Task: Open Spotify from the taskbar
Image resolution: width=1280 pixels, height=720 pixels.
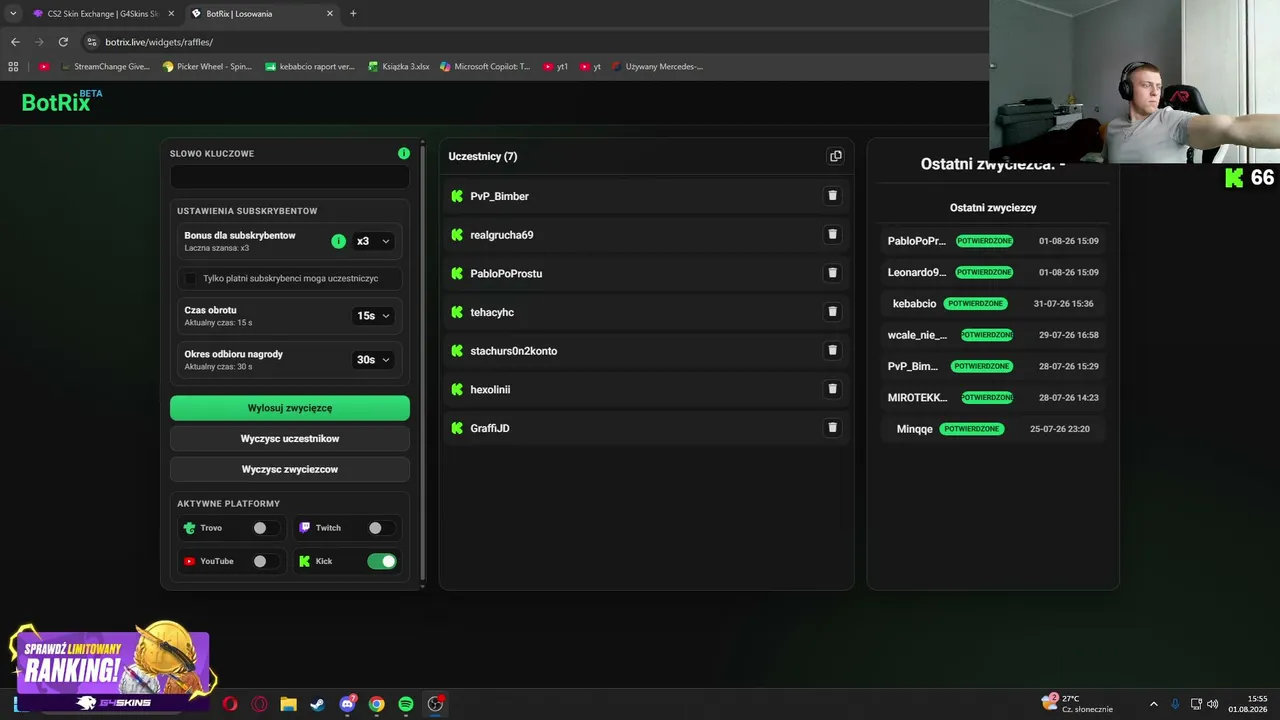Action: (405, 704)
